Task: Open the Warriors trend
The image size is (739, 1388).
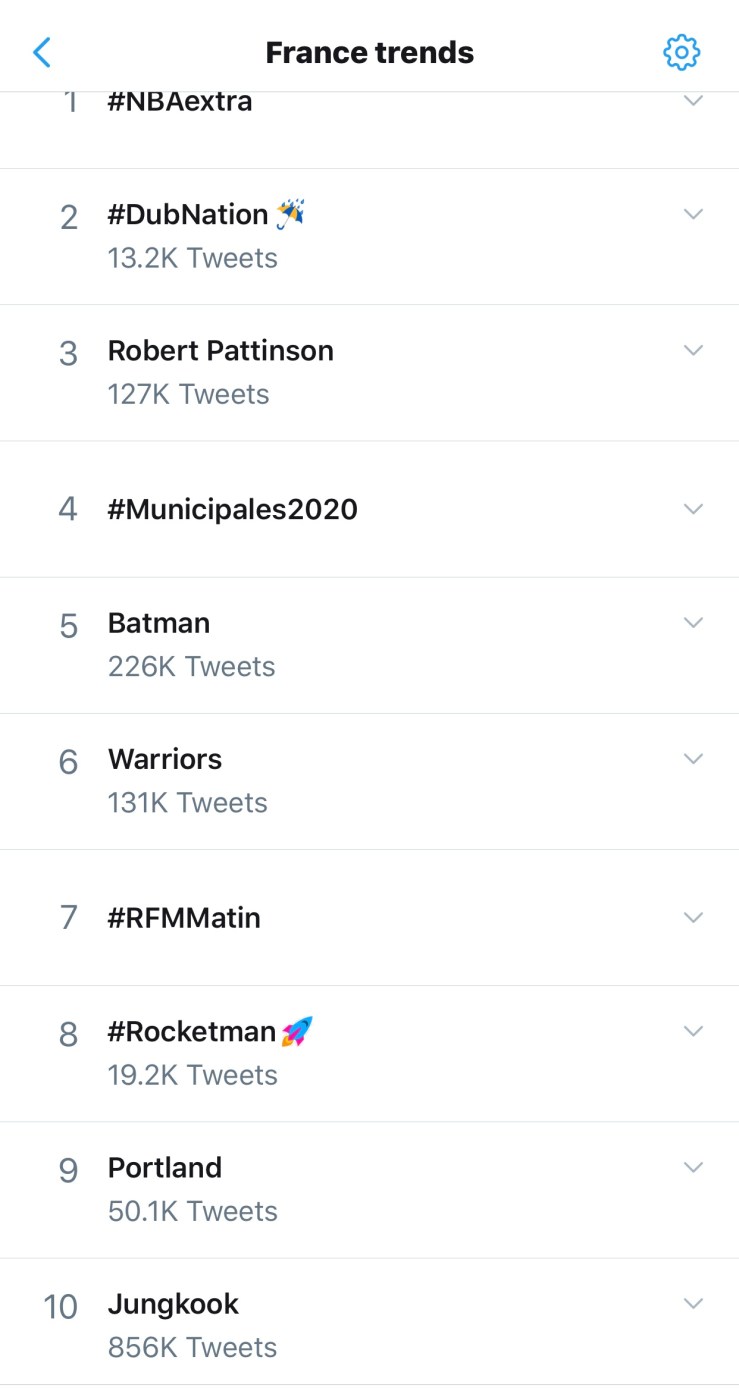Action: pos(165,759)
